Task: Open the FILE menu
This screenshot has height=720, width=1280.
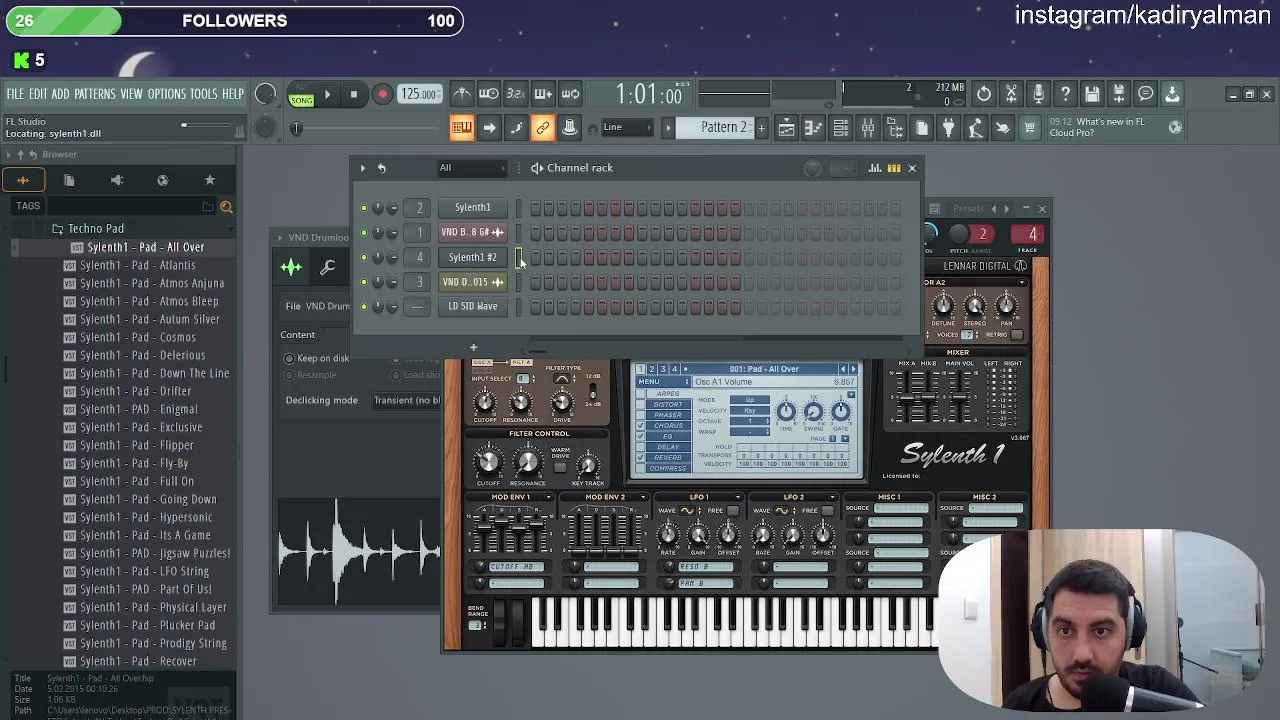Action: point(15,94)
